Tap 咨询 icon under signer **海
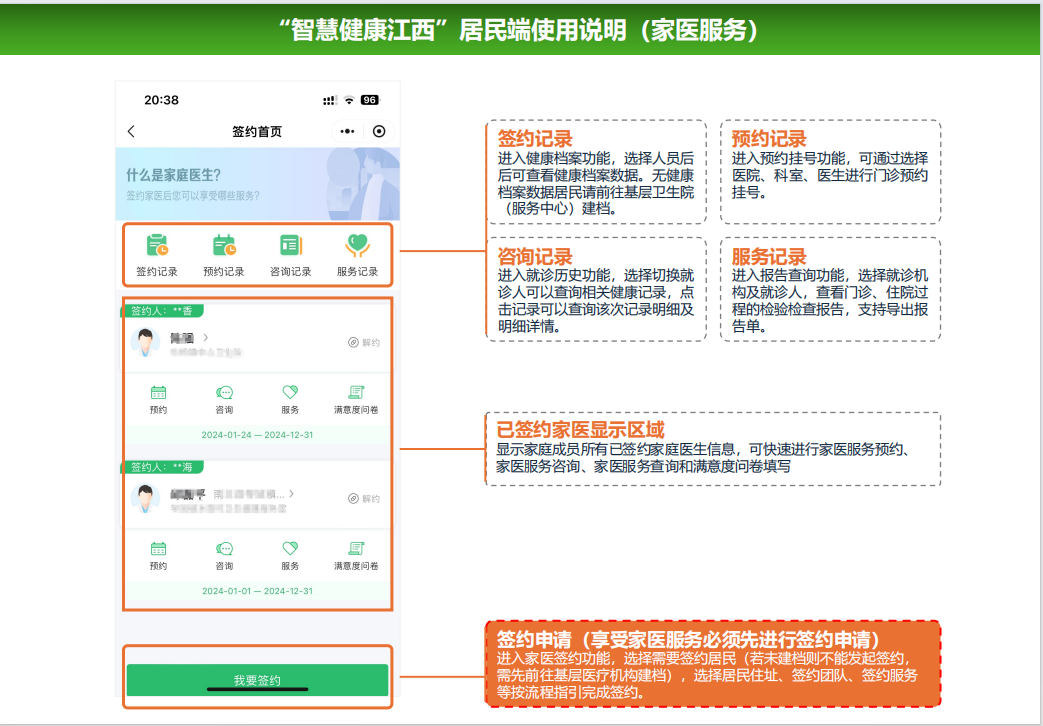1043x726 pixels. click(224, 549)
